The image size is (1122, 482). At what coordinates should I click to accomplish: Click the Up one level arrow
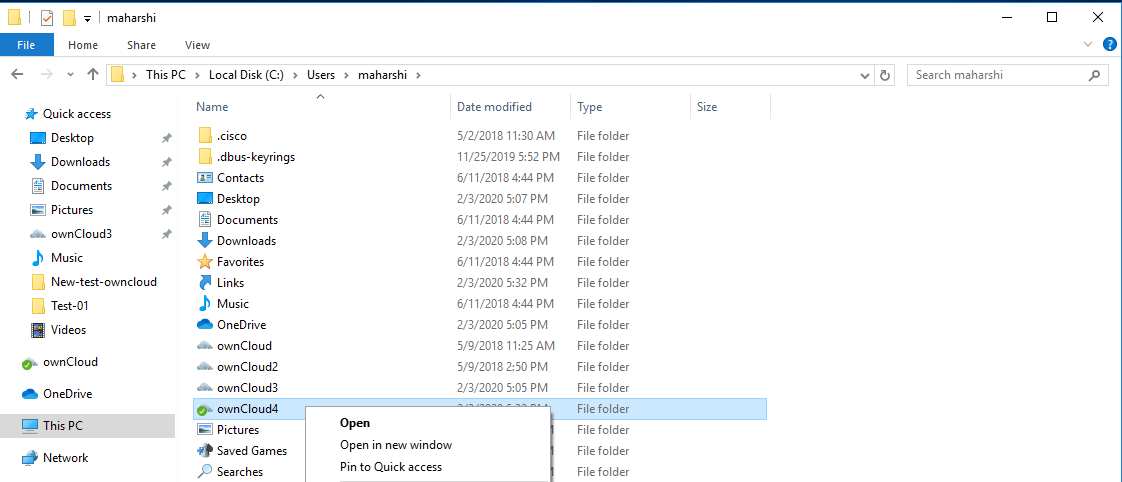(93, 75)
